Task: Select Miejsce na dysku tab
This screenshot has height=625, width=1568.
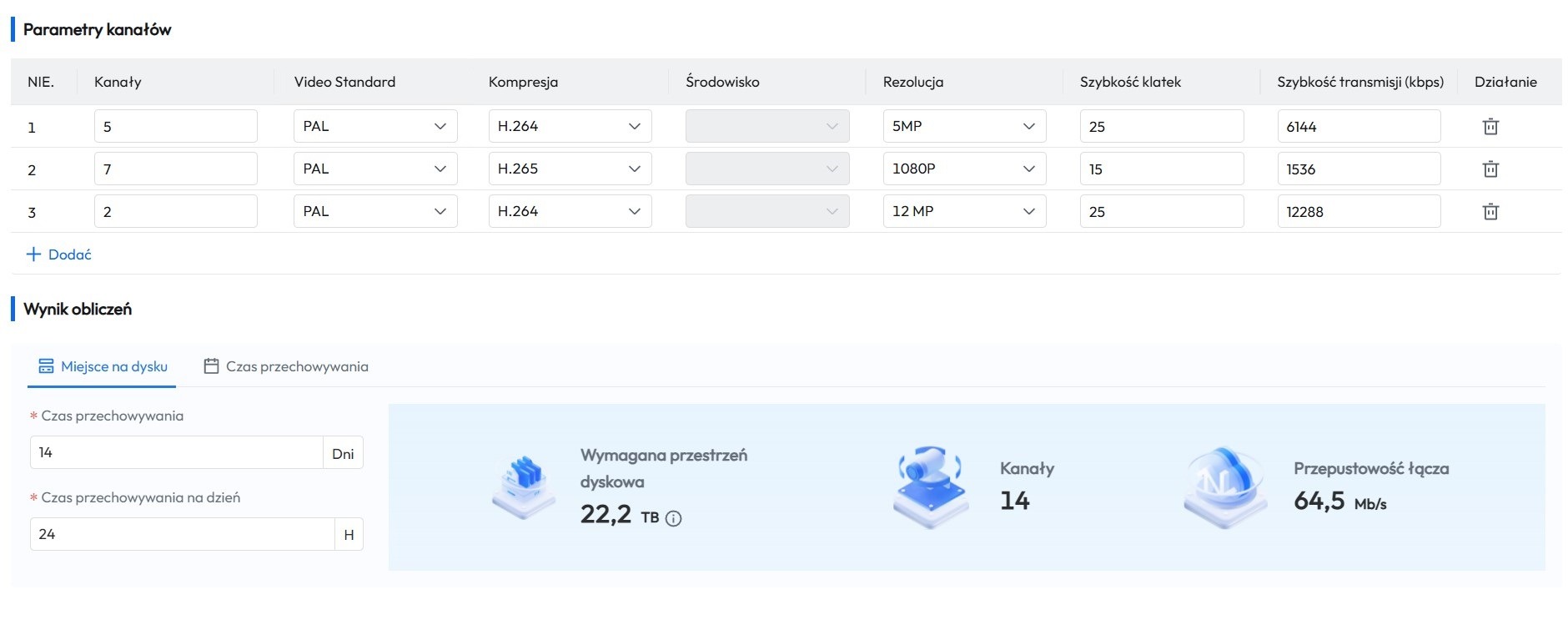Action: pos(103,366)
